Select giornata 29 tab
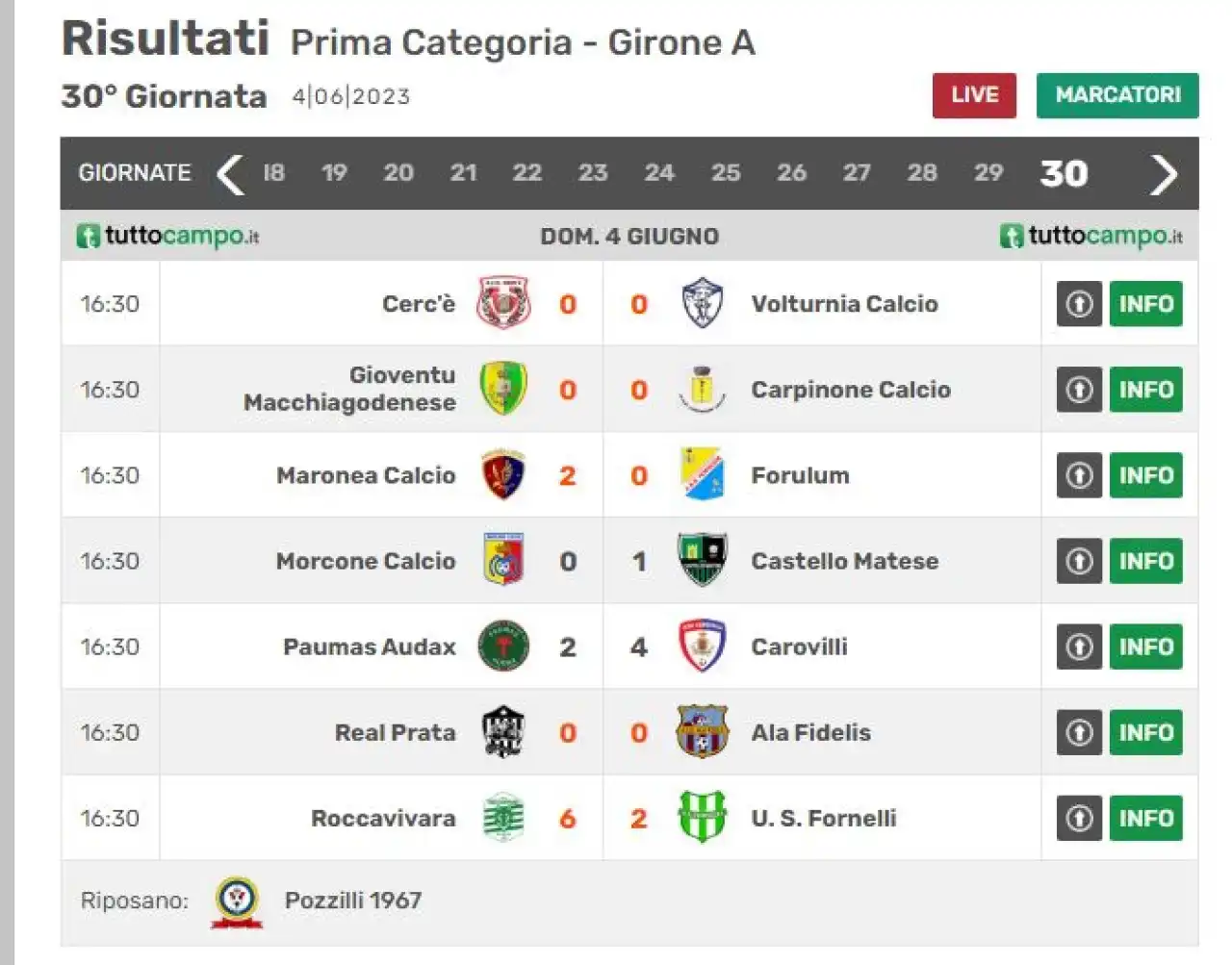Screen dimensions: 1232x965 point(988,173)
